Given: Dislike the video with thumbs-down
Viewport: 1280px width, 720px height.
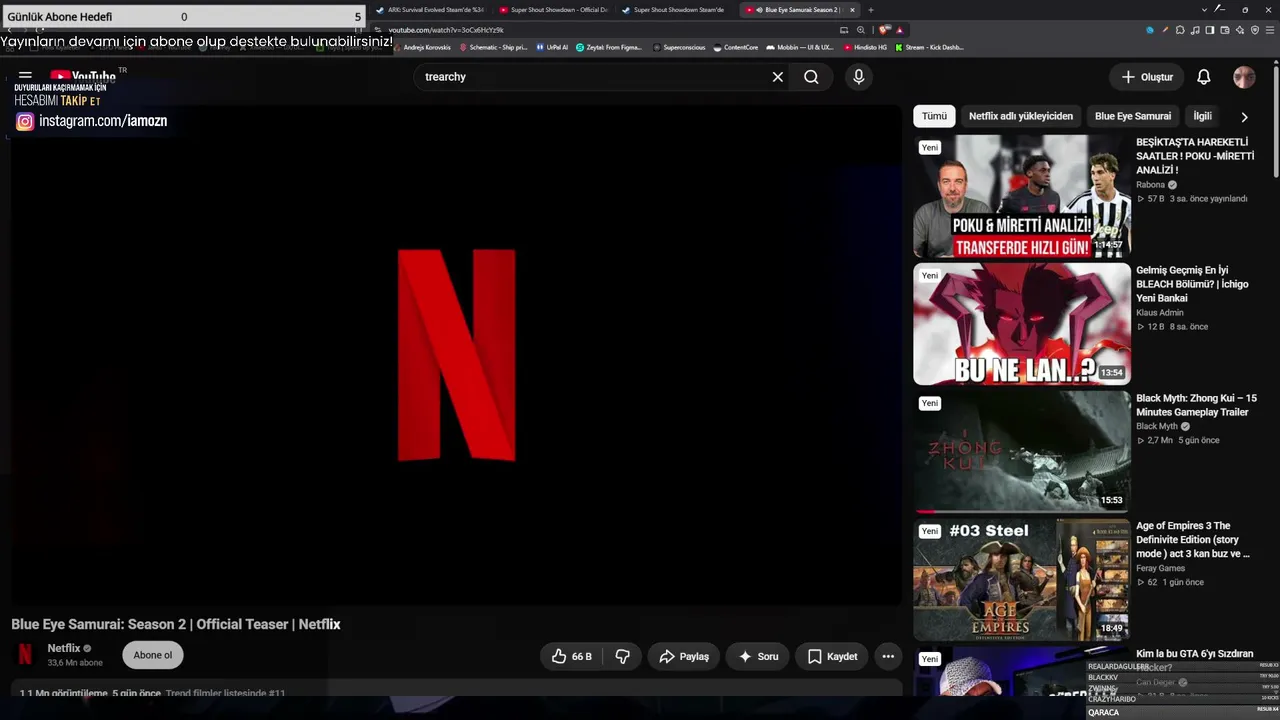Looking at the screenshot, I should point(622,656).
